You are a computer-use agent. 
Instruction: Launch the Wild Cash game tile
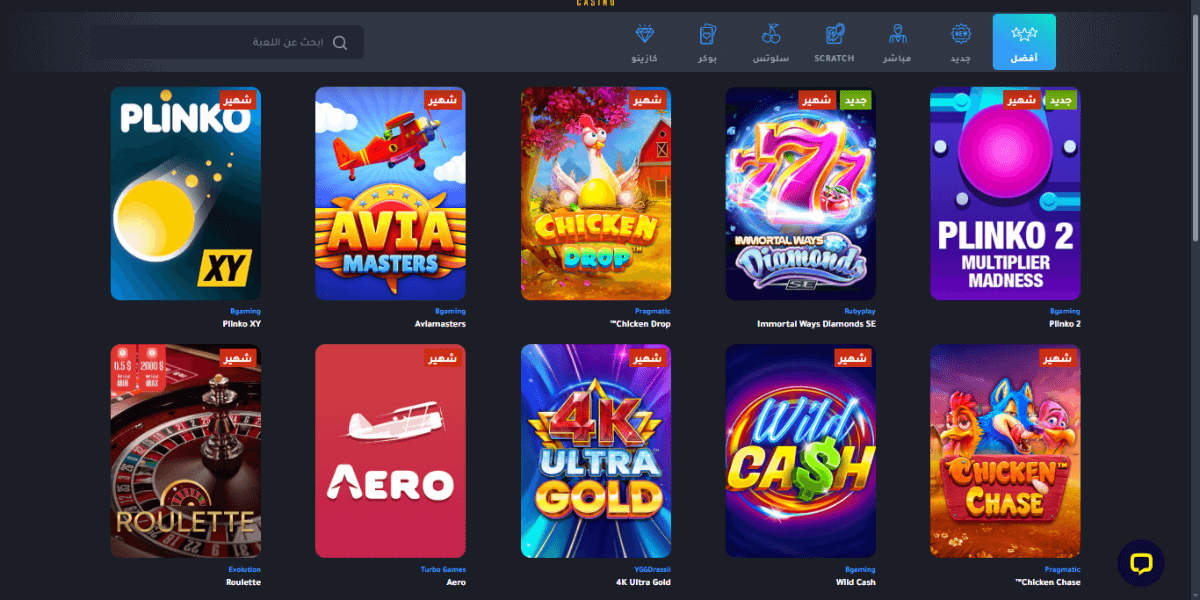800,451
